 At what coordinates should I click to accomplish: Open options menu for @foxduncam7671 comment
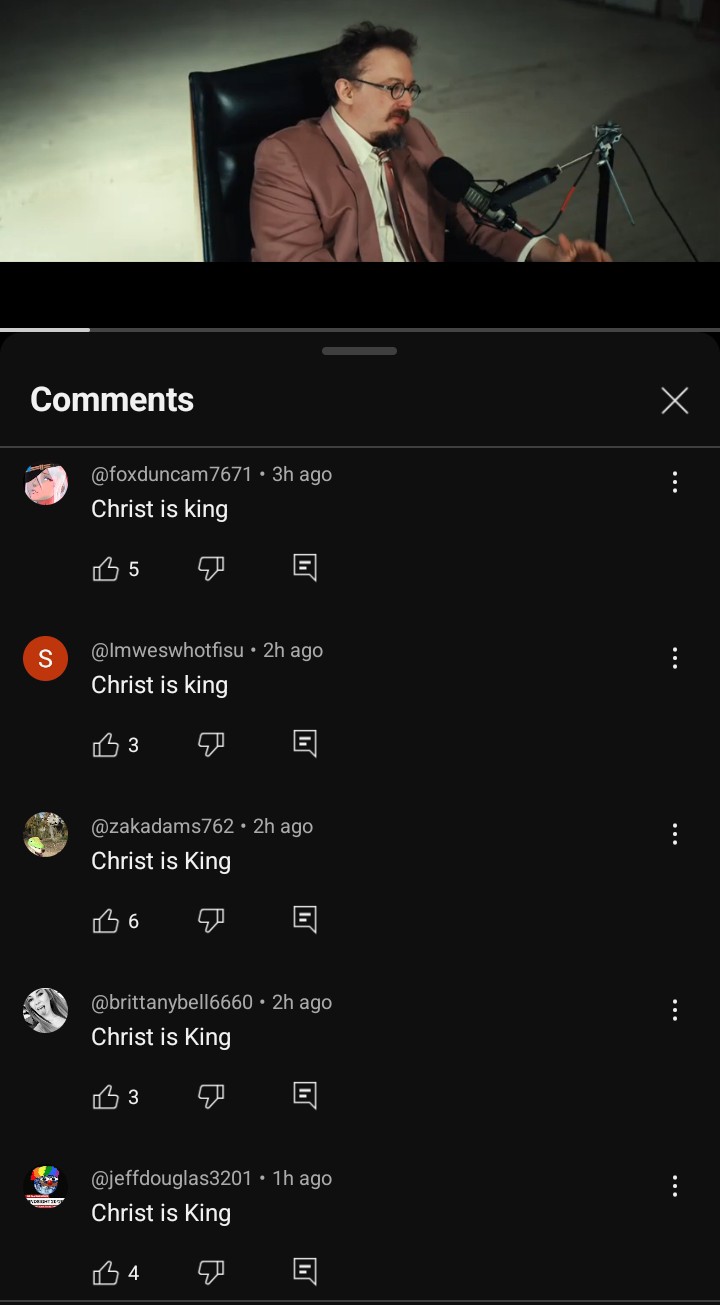[x=675, y=482]
